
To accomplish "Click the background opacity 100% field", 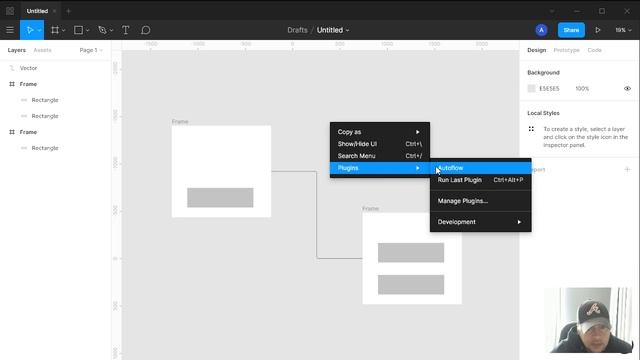I will pyautogui.click(x=582, y=89).
